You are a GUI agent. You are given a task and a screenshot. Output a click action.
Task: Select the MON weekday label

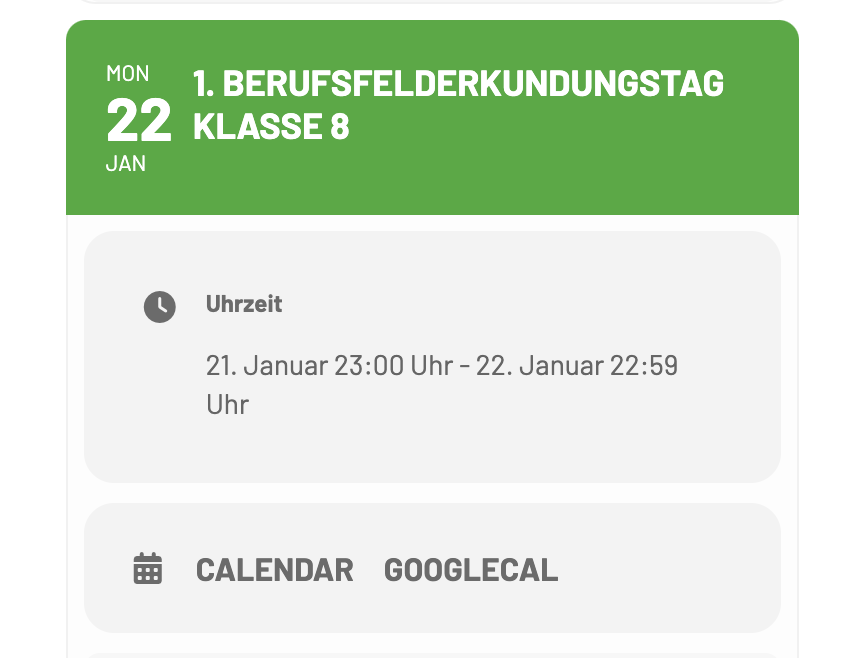point(127,73)
